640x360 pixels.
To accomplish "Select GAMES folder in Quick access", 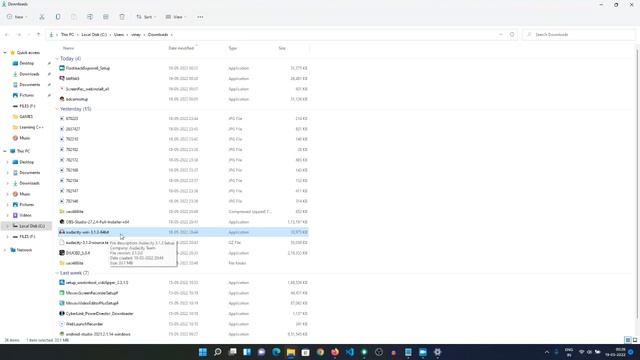I will pos(26,116).
